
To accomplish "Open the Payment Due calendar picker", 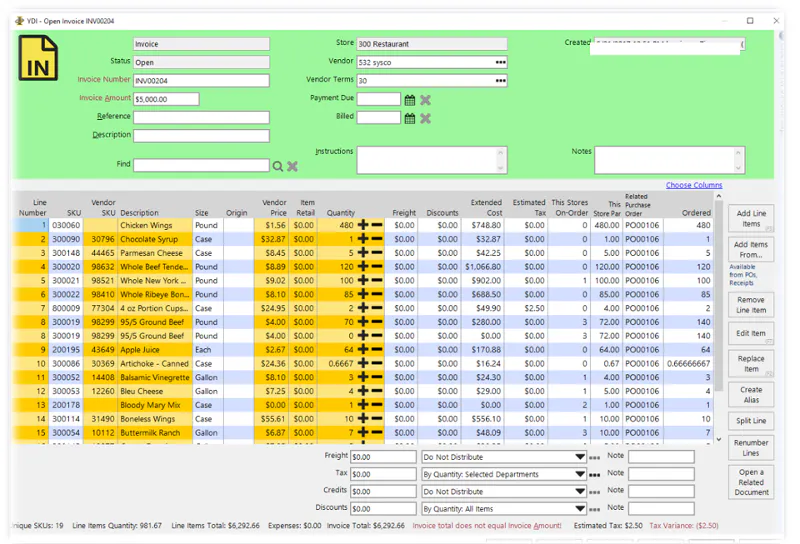I will [x=409, y=100].
